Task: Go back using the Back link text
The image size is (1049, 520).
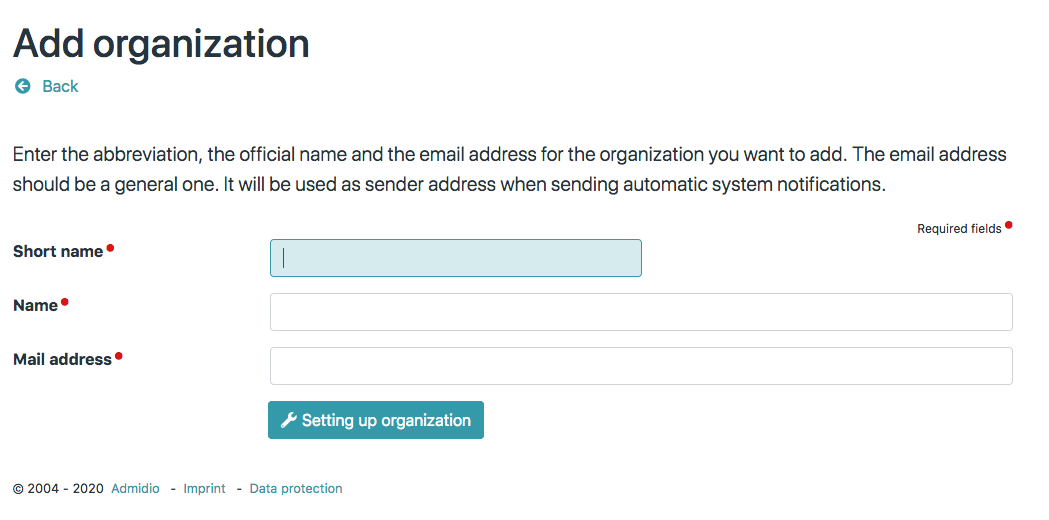Action: [60, 87]
